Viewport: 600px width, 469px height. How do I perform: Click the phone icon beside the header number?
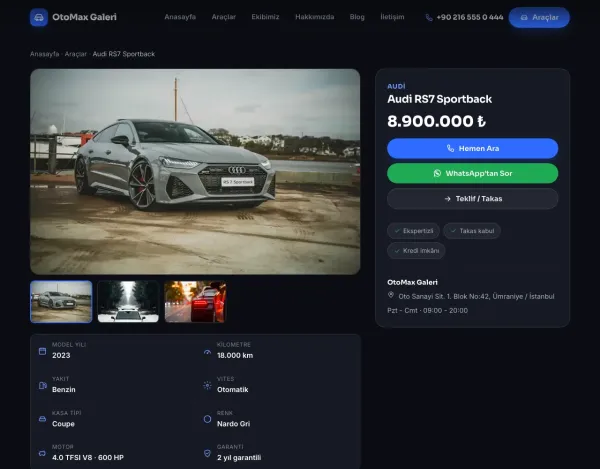(429, 18)
